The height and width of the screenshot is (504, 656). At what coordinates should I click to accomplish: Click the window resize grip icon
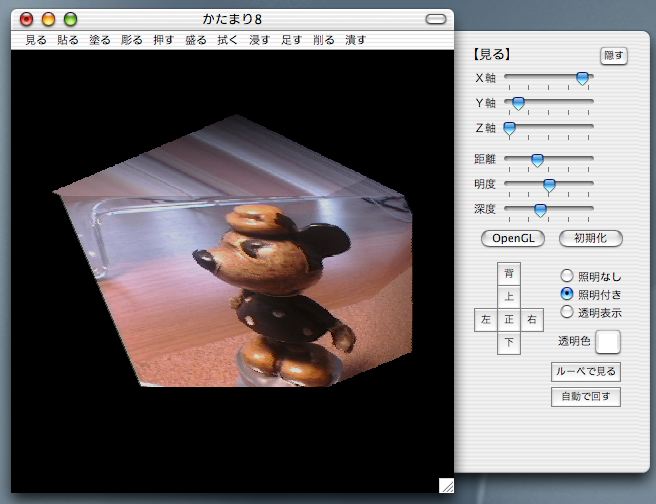click(x=446, y=486)
